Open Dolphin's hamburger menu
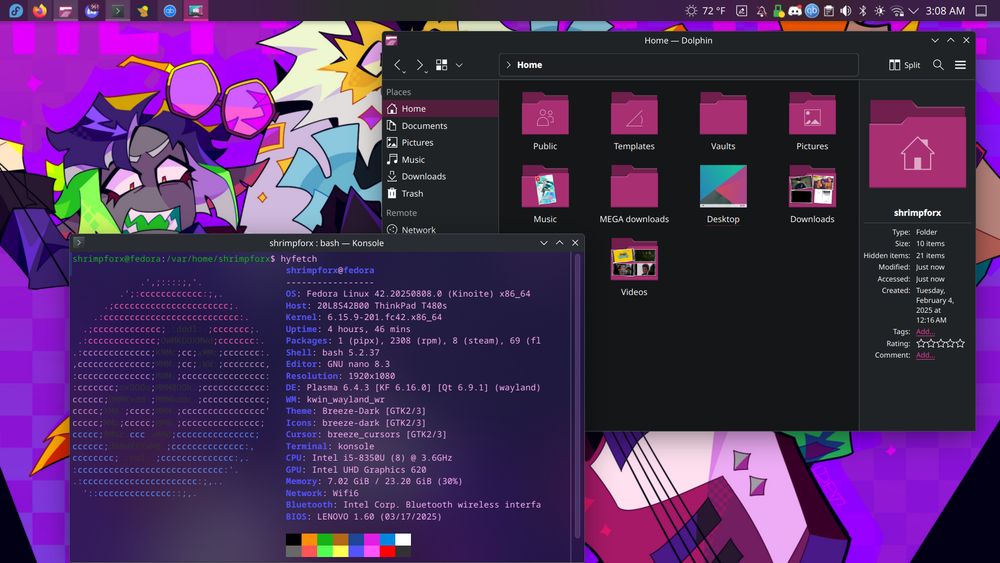The image size is (1000, 563). tap(960, 65)
